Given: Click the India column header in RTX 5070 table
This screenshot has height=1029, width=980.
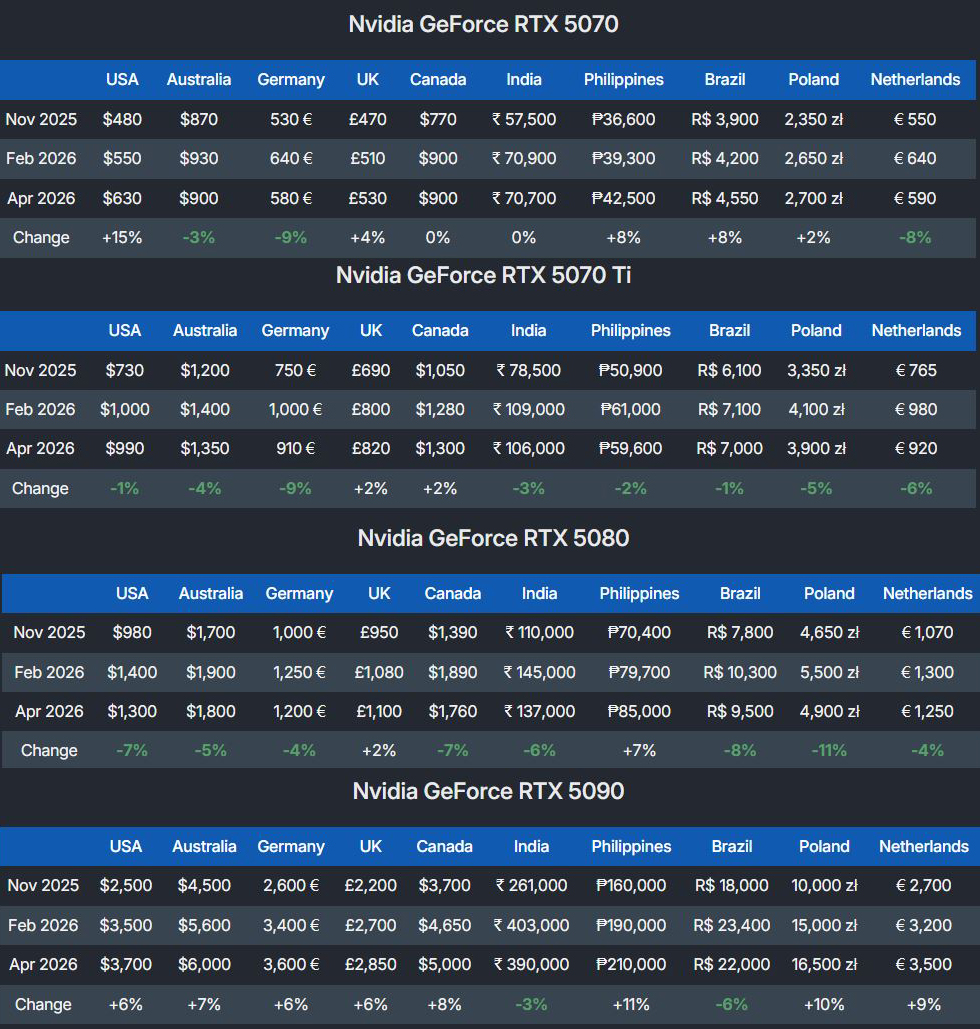Looking at the screenshot, I should click(524, 79).
